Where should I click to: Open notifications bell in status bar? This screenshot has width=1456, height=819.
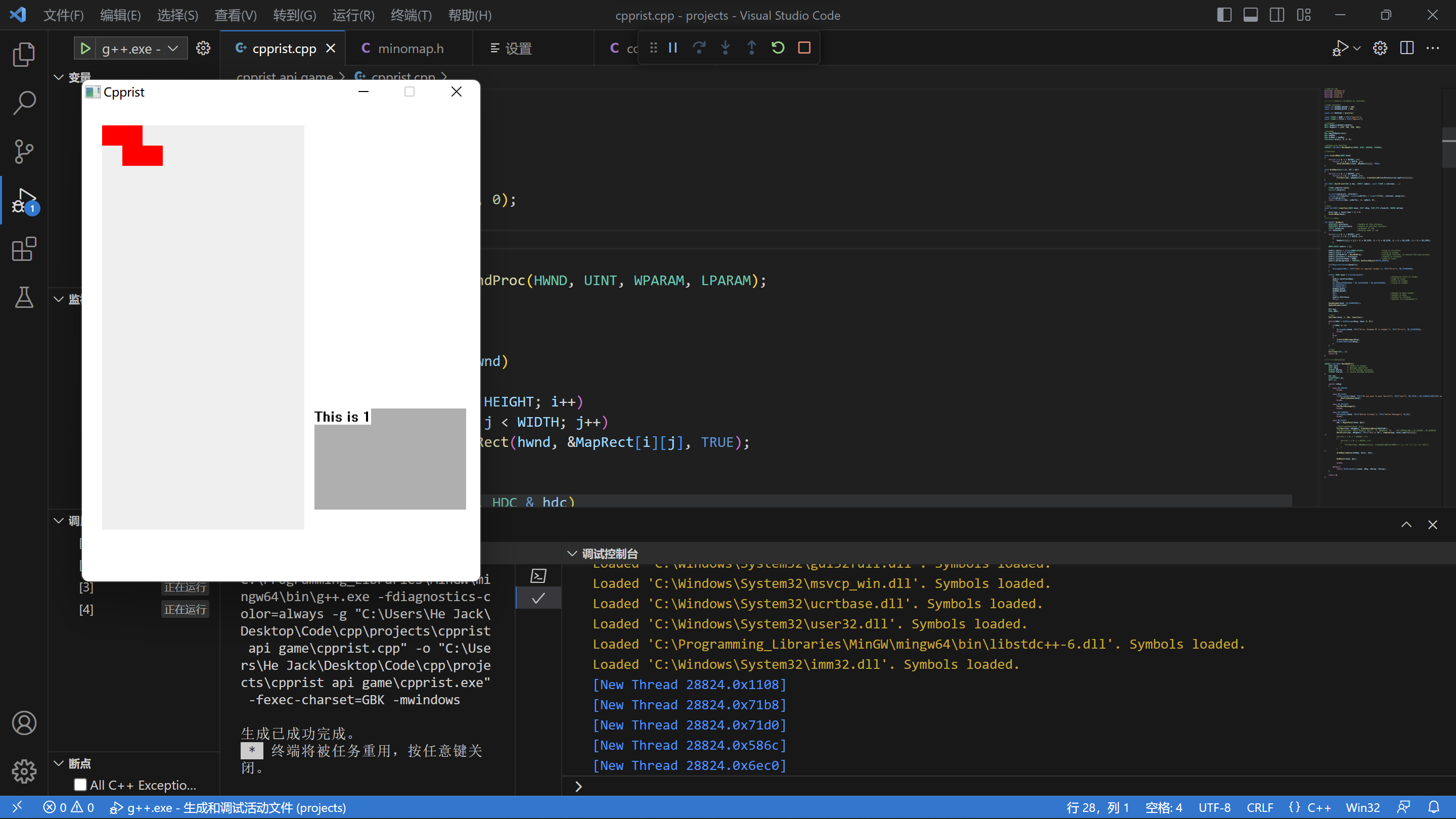[x=1433, y=807]
